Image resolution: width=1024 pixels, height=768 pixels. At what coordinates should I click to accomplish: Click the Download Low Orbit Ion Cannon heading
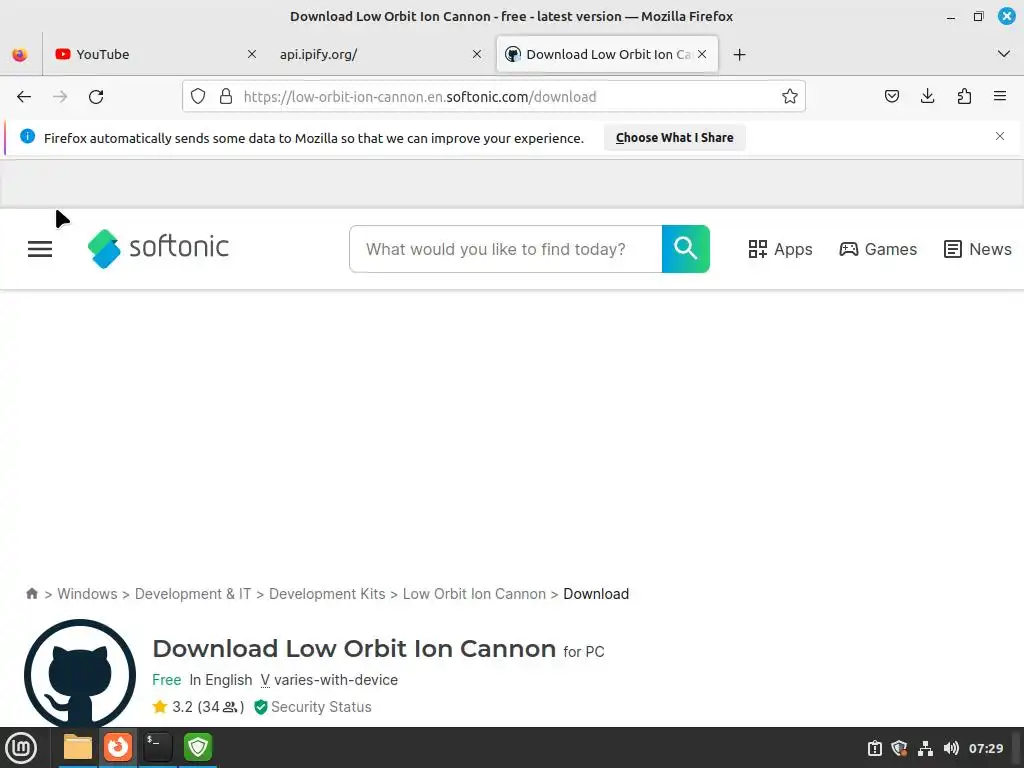click(x=354, y=648)
